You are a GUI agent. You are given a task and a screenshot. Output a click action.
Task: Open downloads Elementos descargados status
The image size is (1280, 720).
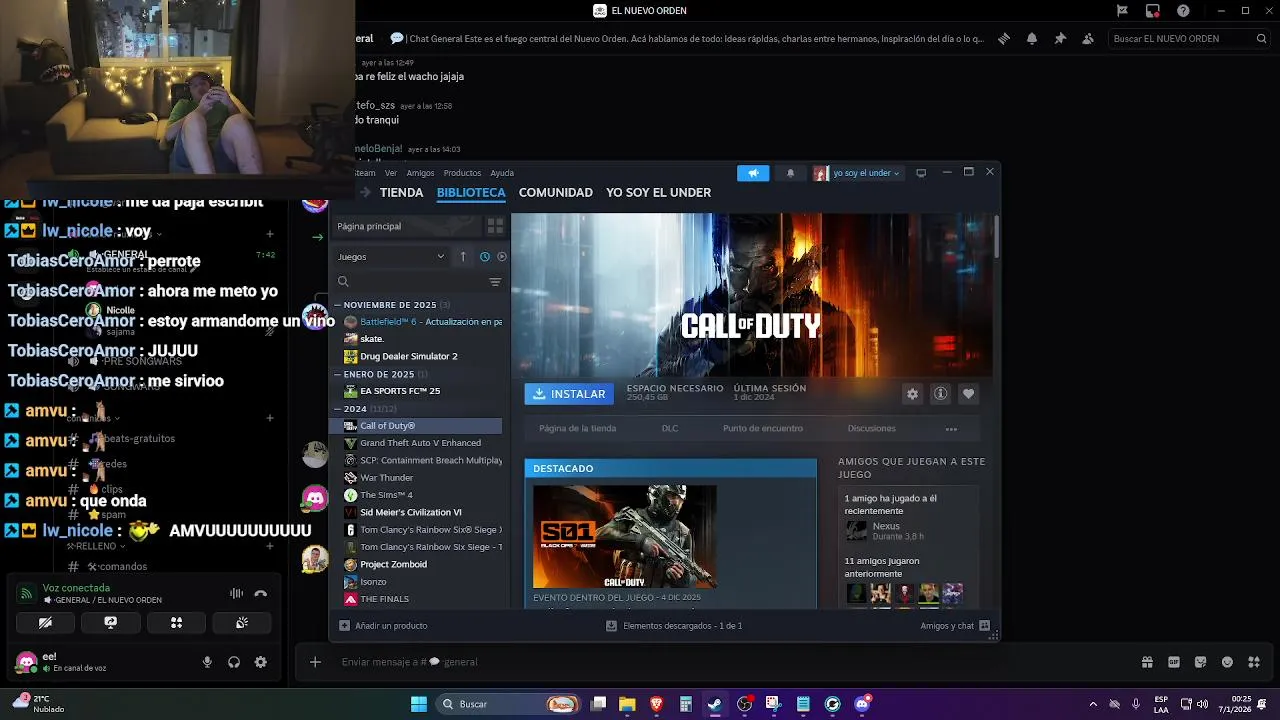(x=674, y=626)
